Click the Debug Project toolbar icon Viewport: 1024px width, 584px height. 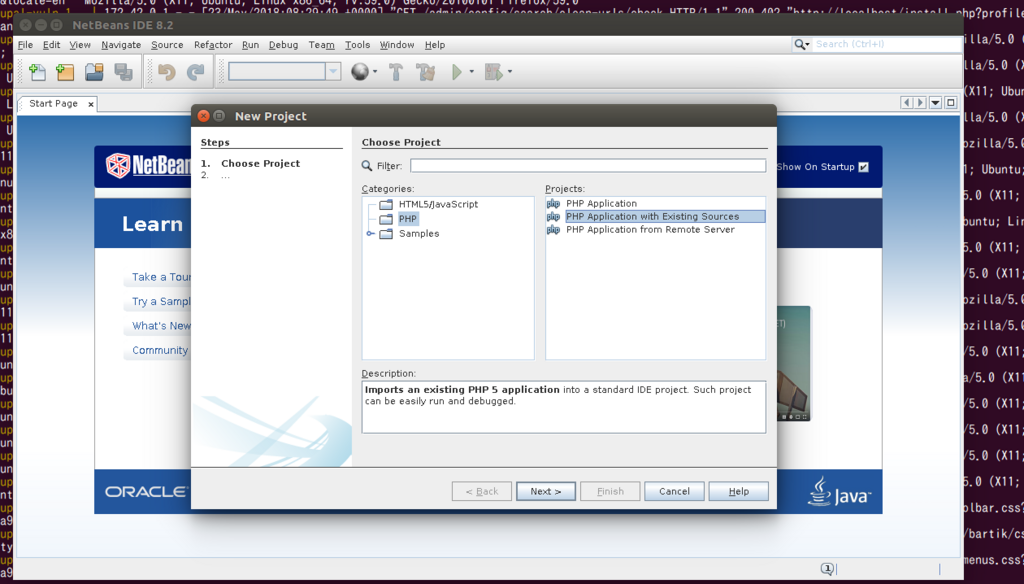coord(494,71)
